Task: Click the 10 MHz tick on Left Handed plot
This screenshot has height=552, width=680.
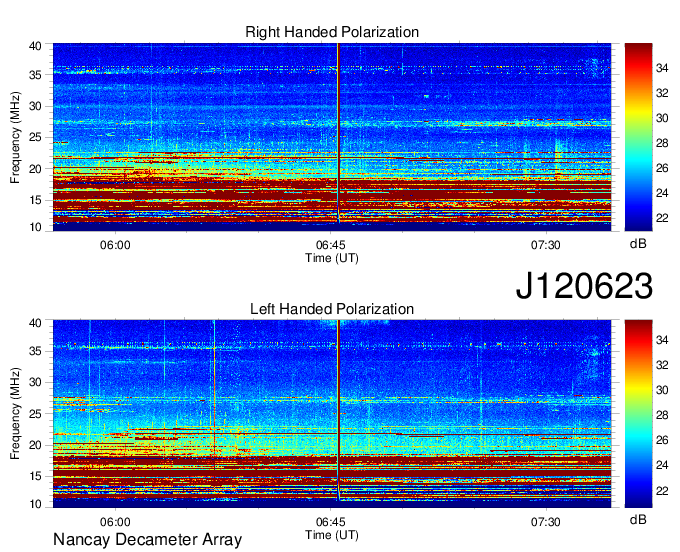Action: pos(35,504)
